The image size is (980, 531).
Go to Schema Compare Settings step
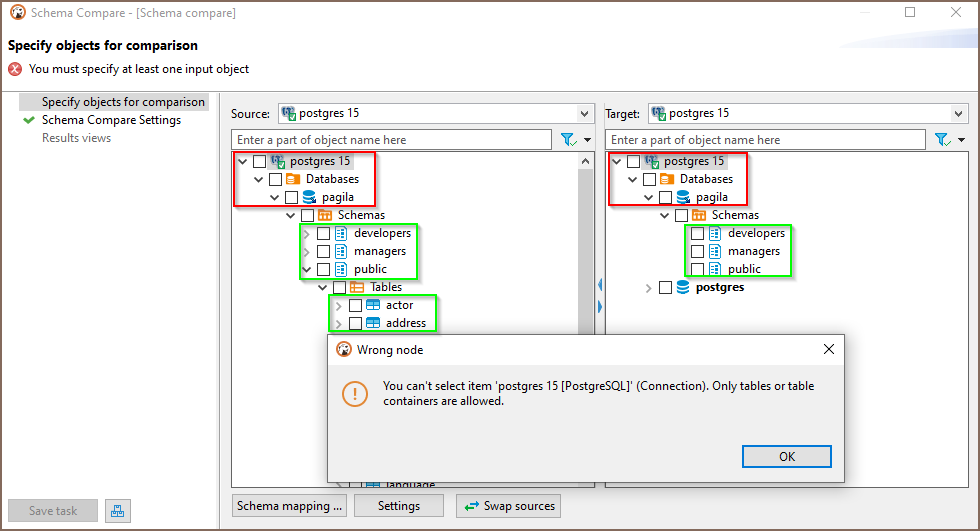pyautogui.click(x=111, y=120)
